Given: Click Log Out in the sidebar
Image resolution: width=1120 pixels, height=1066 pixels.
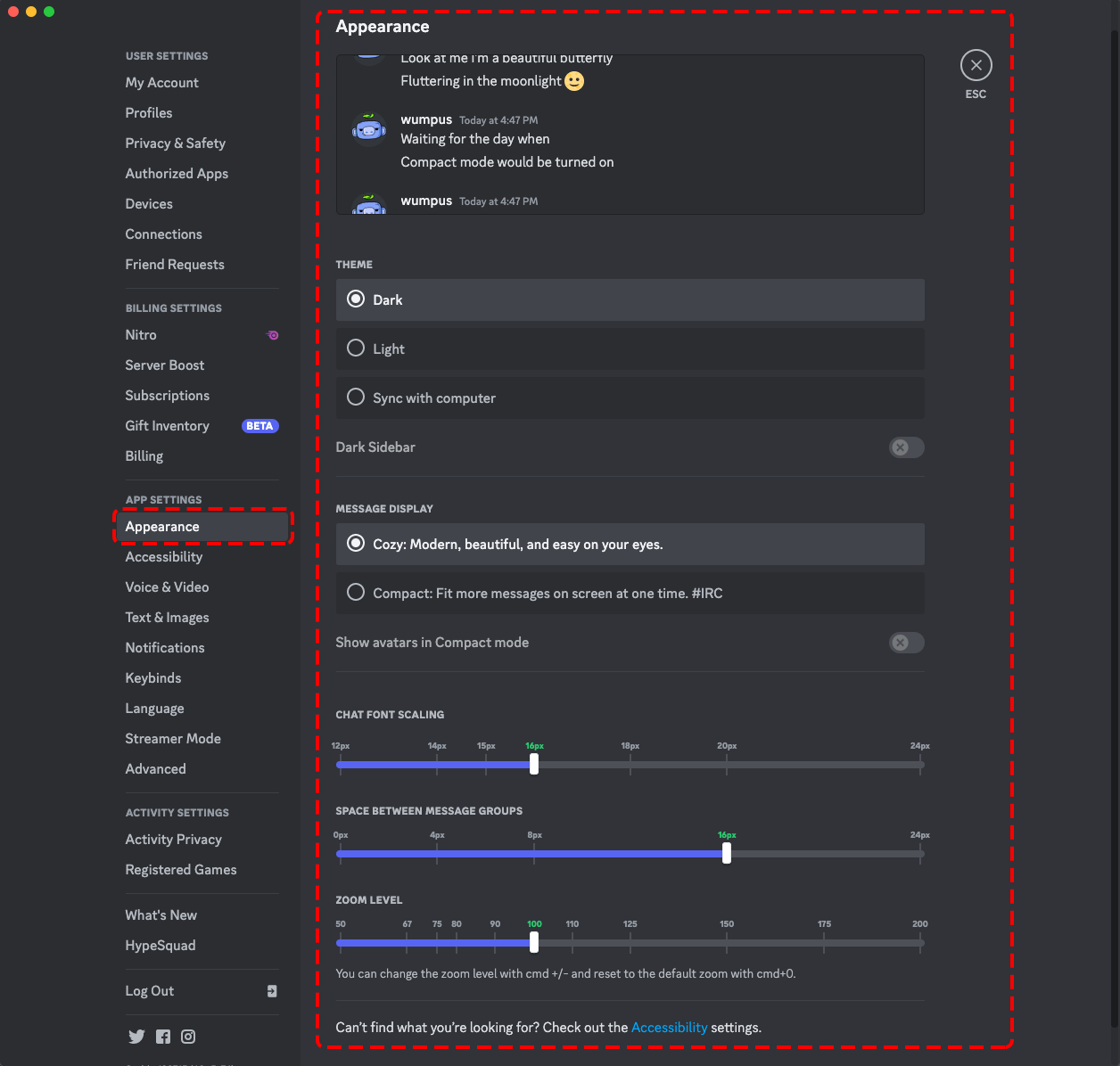Looking at the screenshot, I should 149,990.
